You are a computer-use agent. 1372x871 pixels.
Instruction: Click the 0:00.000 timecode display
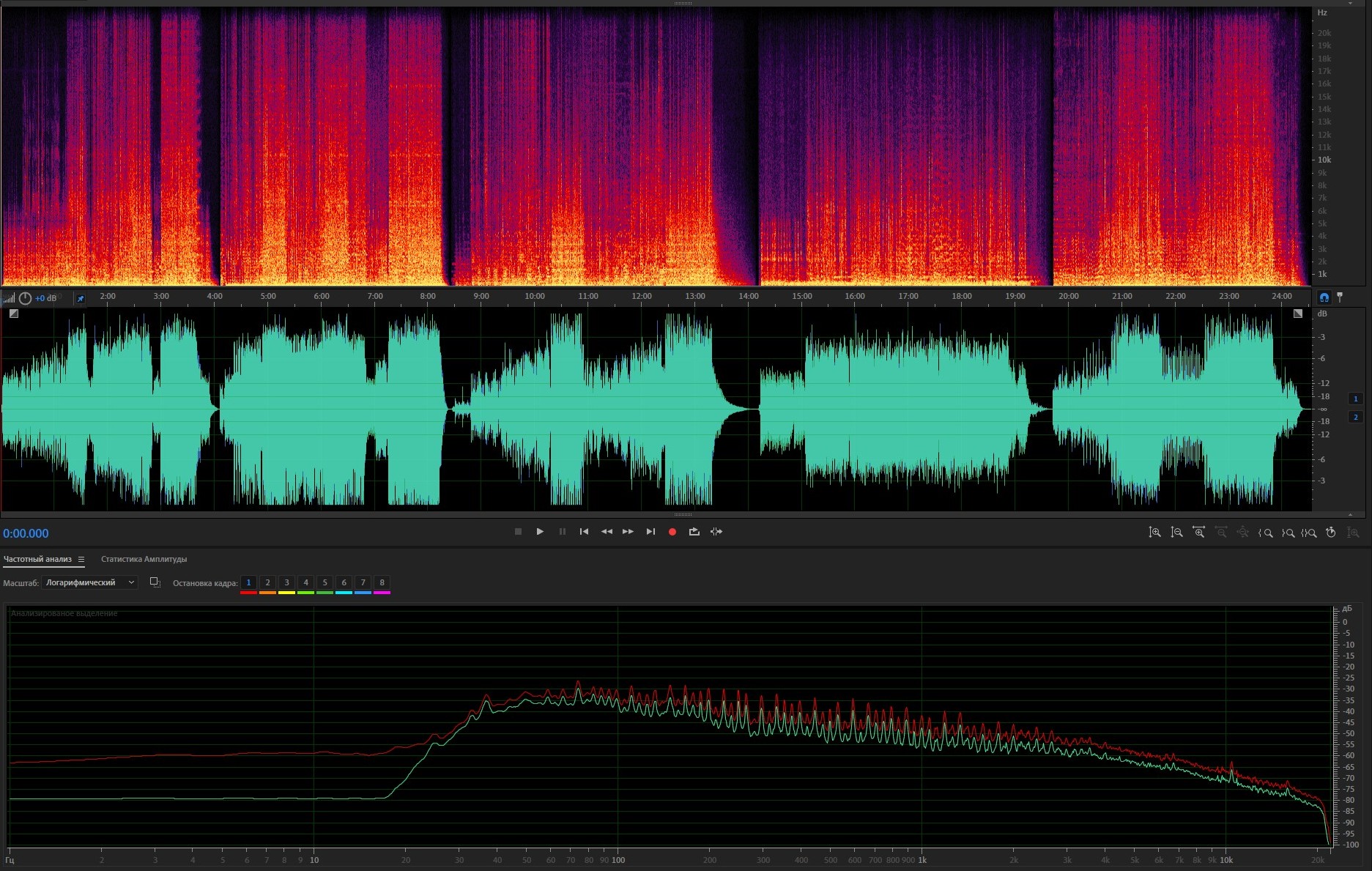(x=26, y=533)
